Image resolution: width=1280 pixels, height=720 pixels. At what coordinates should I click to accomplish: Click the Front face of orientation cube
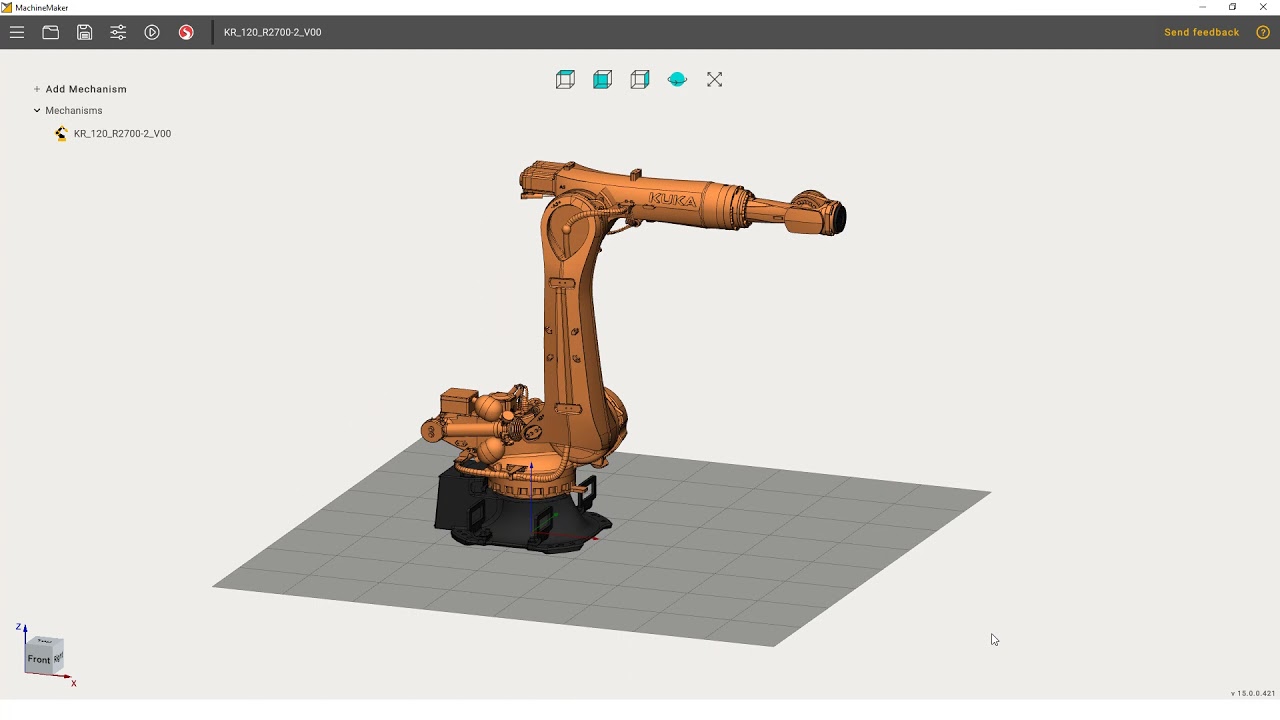pos(39,659)
